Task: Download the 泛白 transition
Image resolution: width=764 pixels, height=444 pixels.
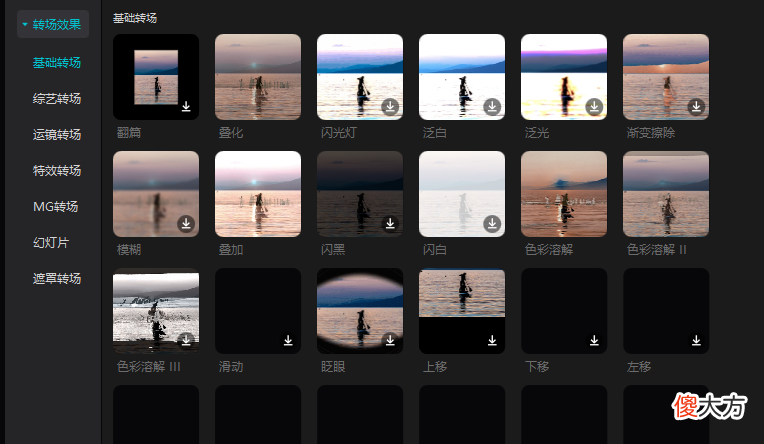Action: pos(492,106)
